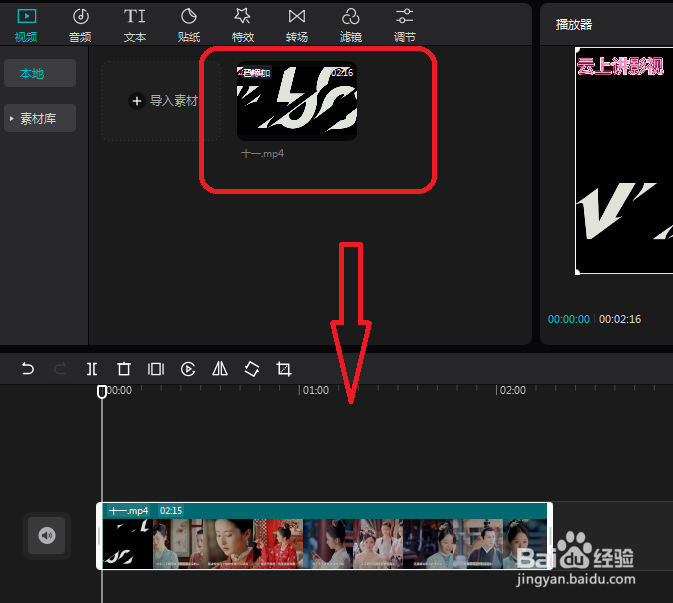Click the player preview canvas

[624, 161]
